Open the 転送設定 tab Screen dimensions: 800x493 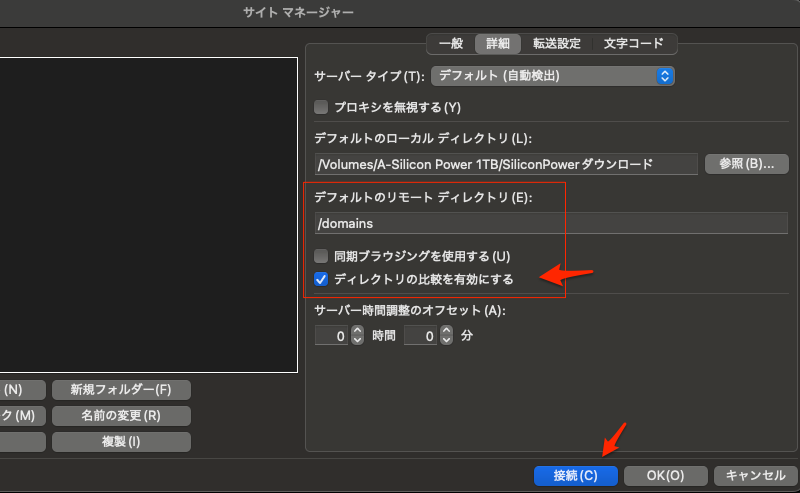556,44
